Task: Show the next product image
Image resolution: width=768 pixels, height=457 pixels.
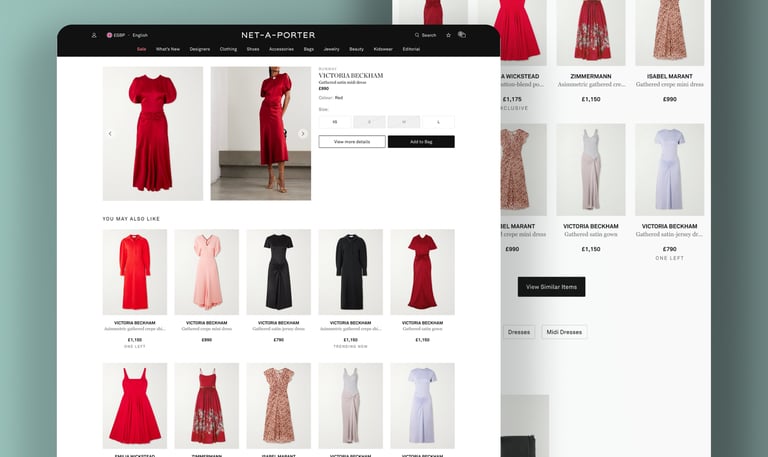Action: 303,133
